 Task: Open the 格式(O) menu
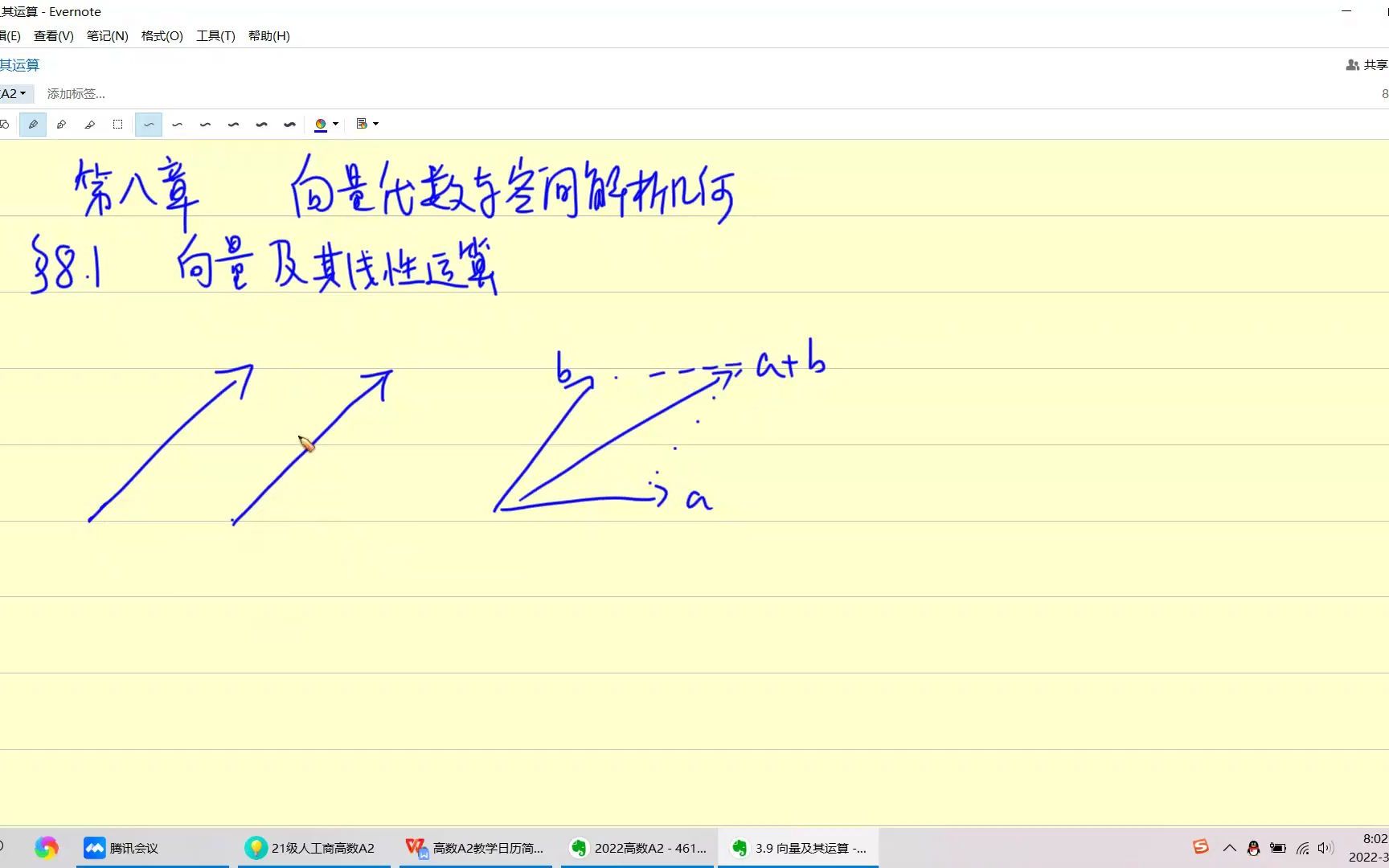click(x=161, y=35)
